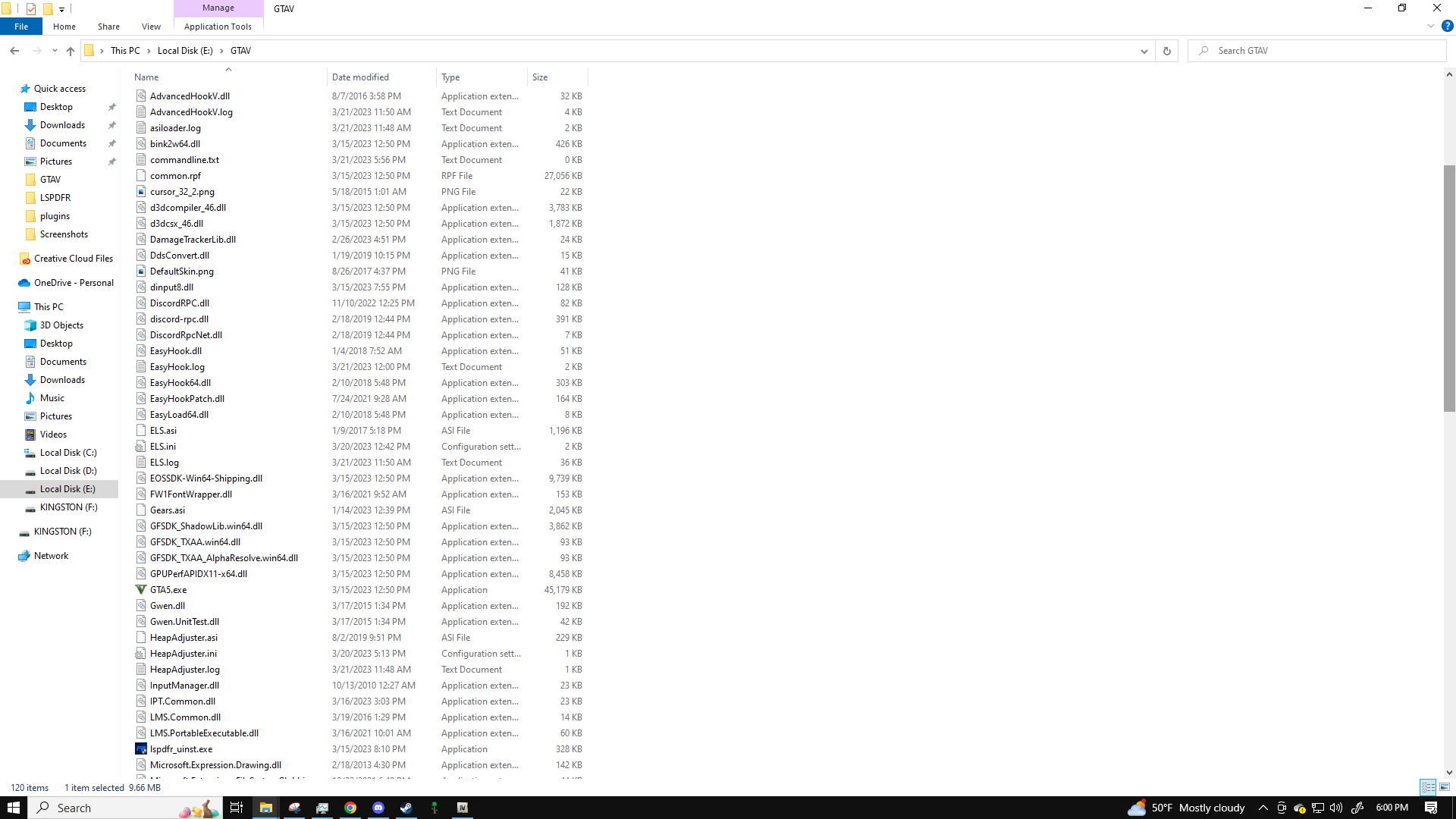Open the Explorer Help question mark icon
1456x819 pixels.
[x=1447, y=26]
